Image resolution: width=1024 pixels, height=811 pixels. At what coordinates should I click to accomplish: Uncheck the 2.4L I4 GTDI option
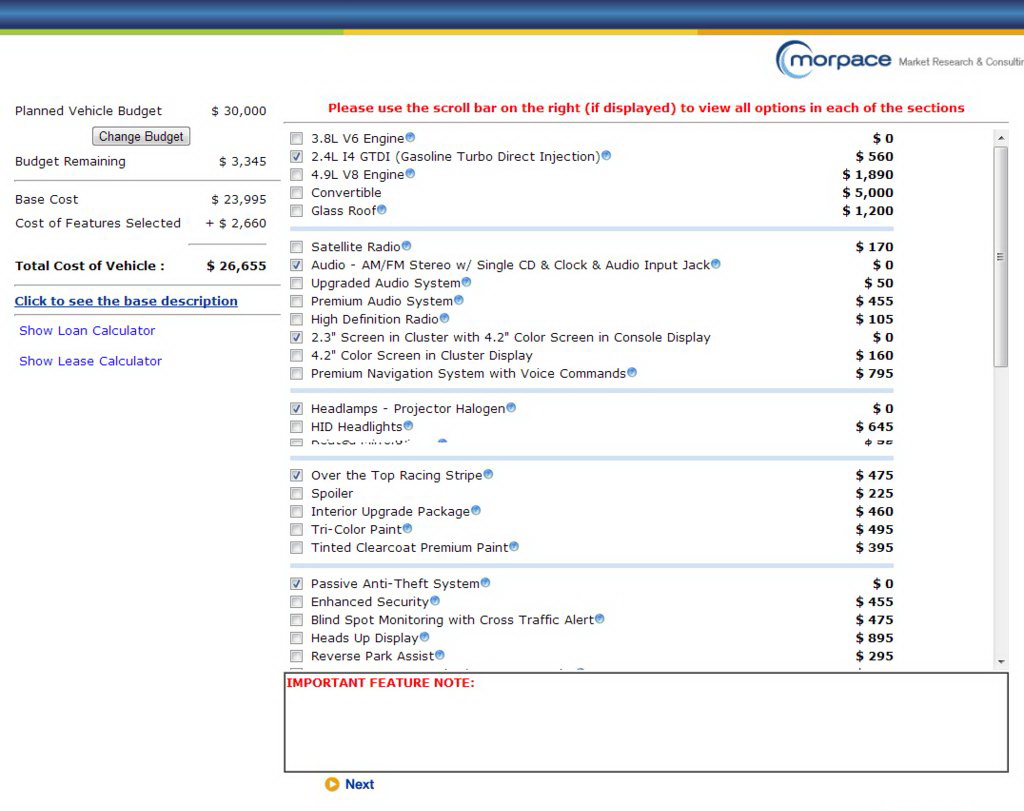pos(296,157)
